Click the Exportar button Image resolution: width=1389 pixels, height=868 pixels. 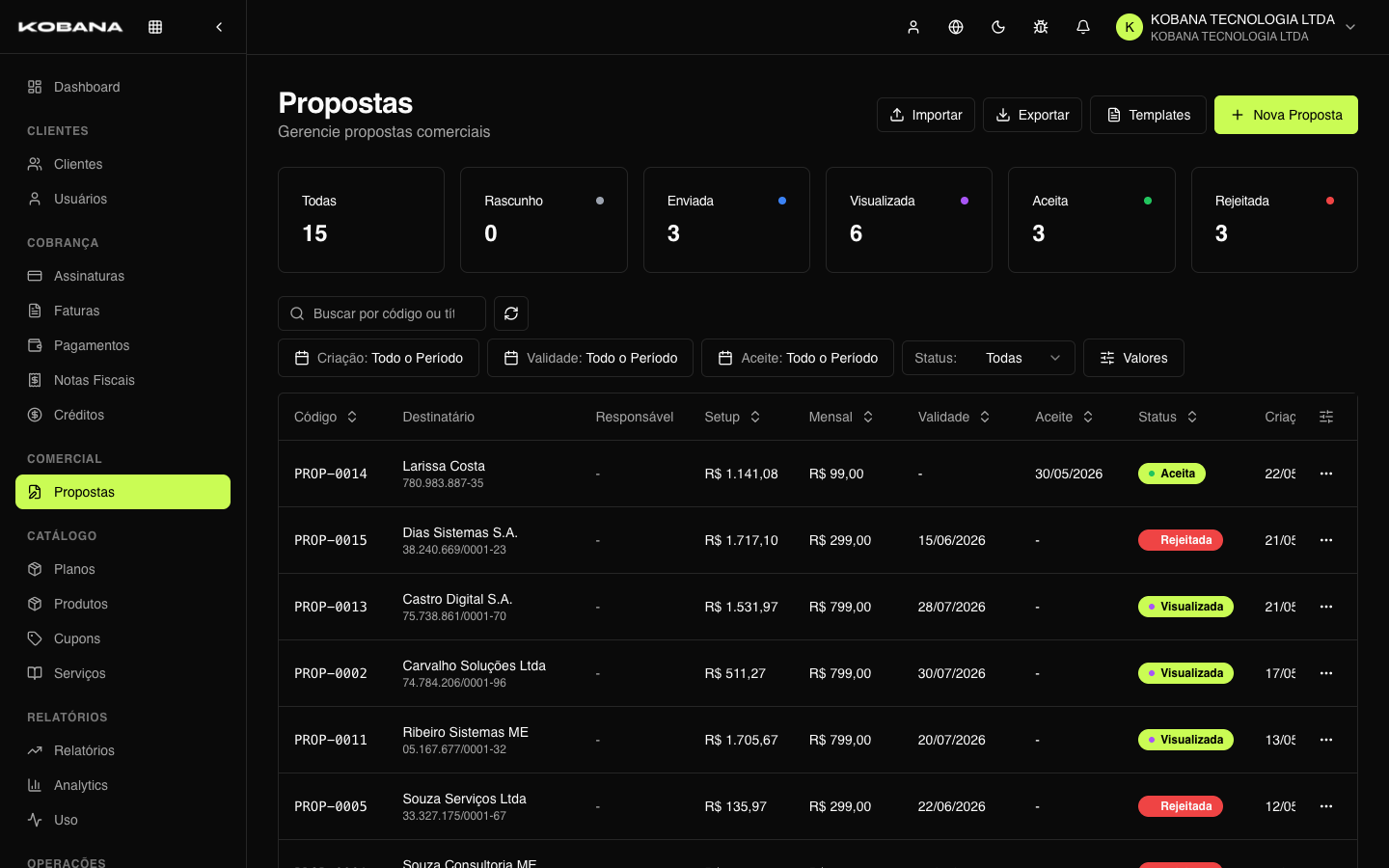1032,115
